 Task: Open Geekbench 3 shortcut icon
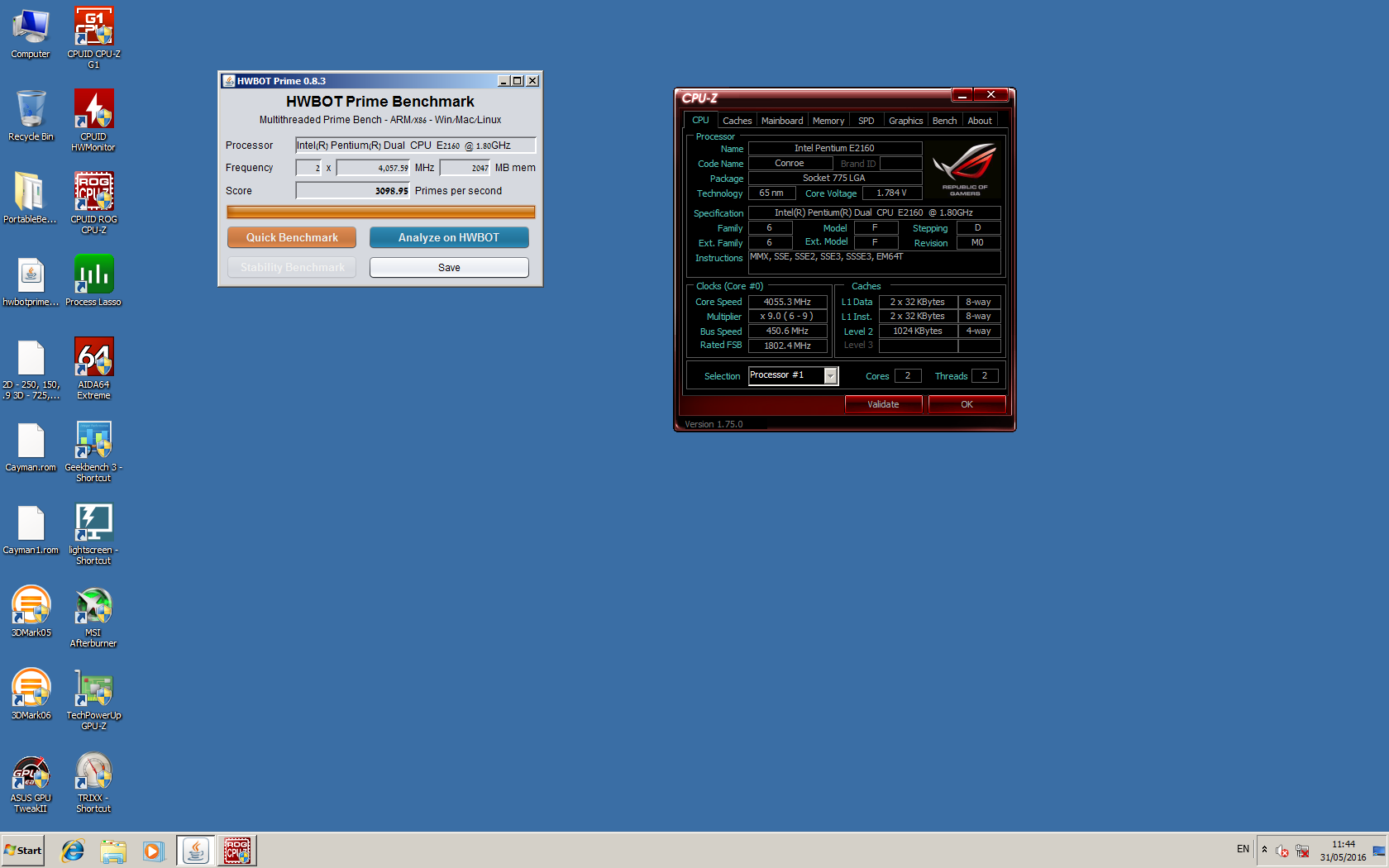click(x=93, y=451)
